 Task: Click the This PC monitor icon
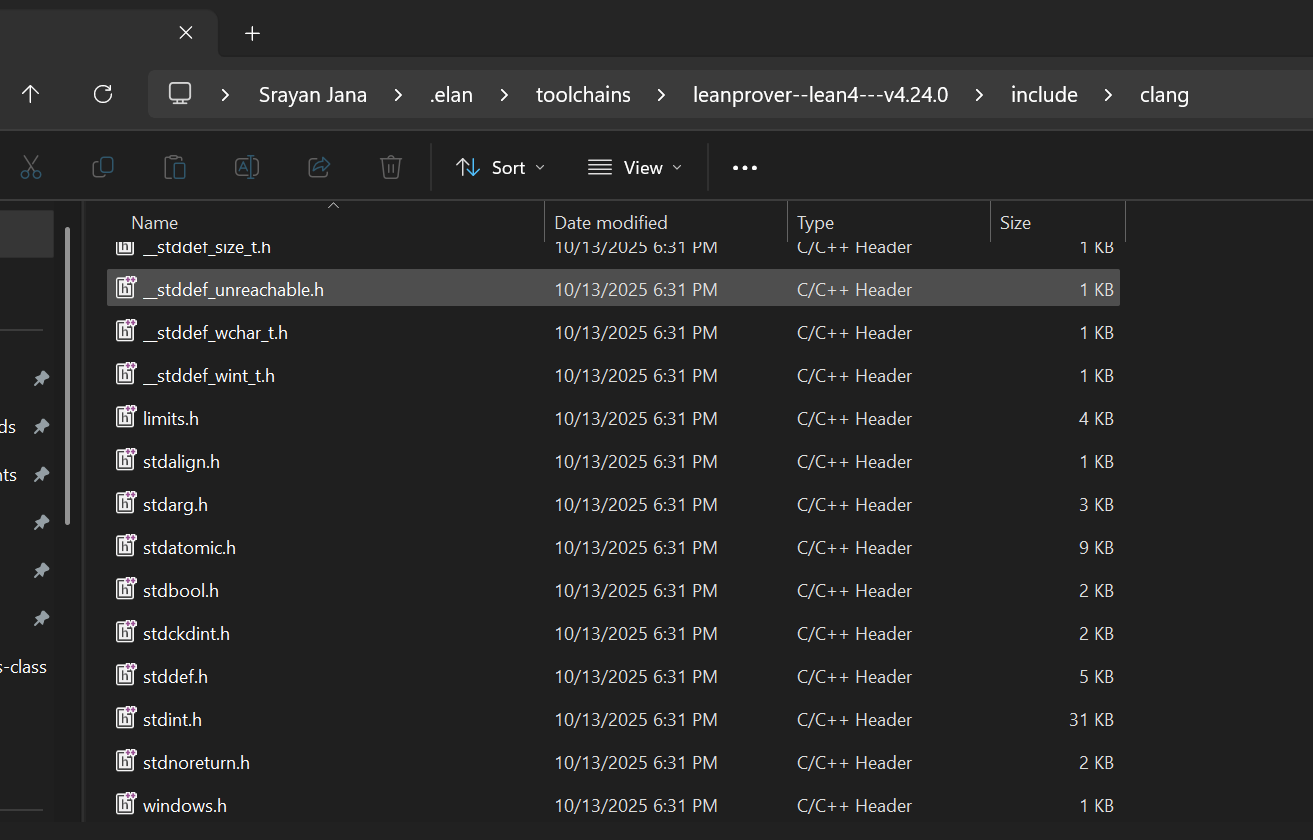[x=180, y=94]
